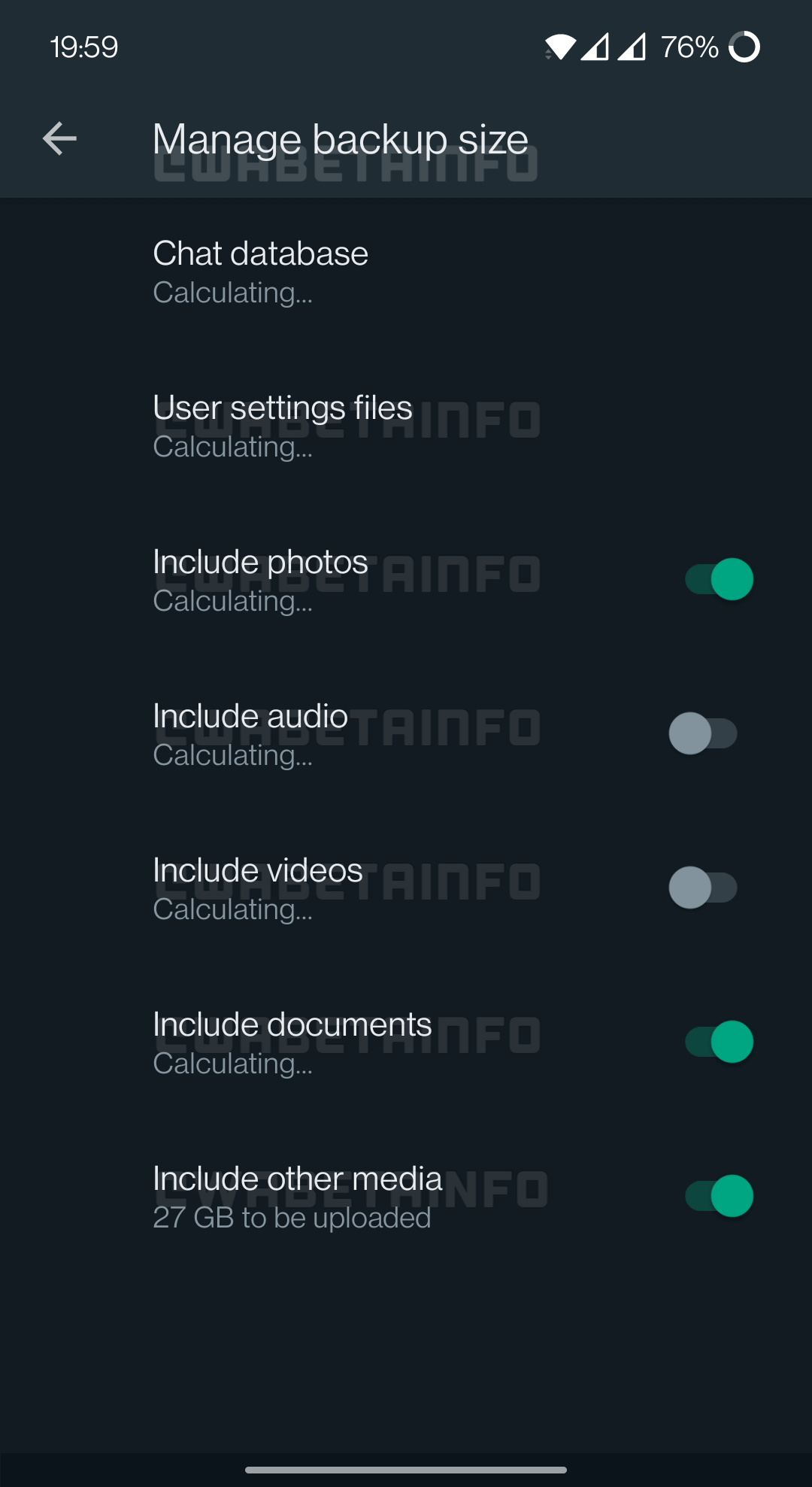Tap the back arrow icon
The width and height of the screenshot is (812, 1487).
click(59, 139)
